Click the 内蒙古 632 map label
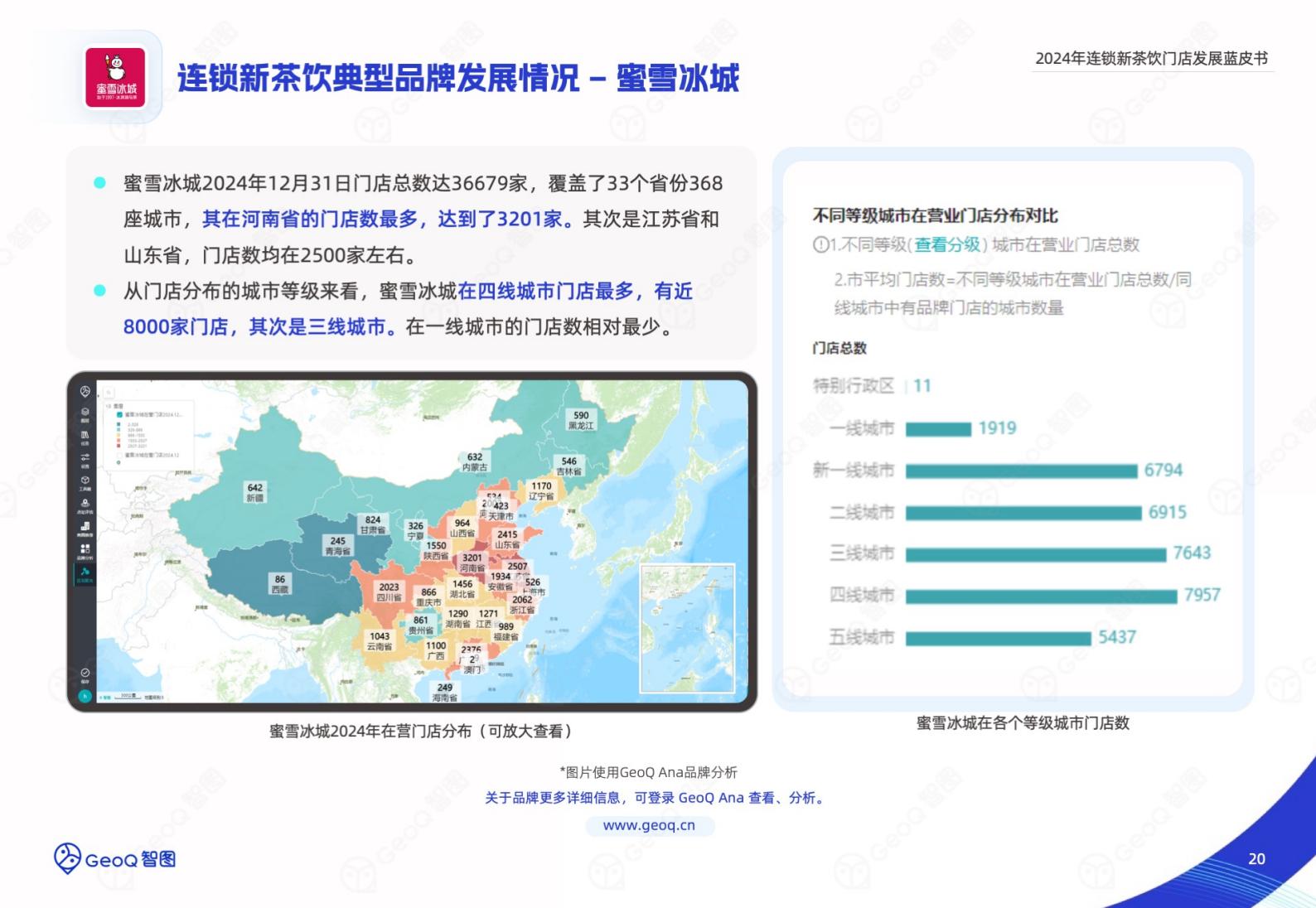 click(475, 462)
